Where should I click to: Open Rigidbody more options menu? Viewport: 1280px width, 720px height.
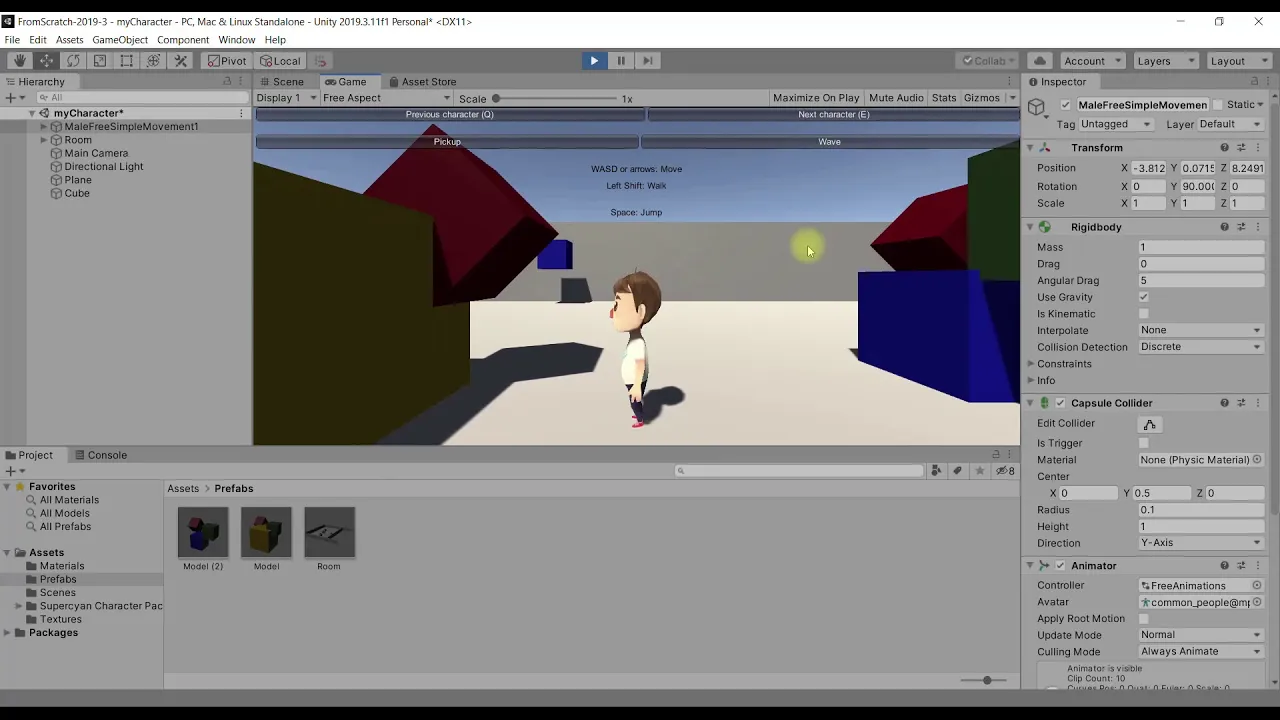[x=1258, y=227]
